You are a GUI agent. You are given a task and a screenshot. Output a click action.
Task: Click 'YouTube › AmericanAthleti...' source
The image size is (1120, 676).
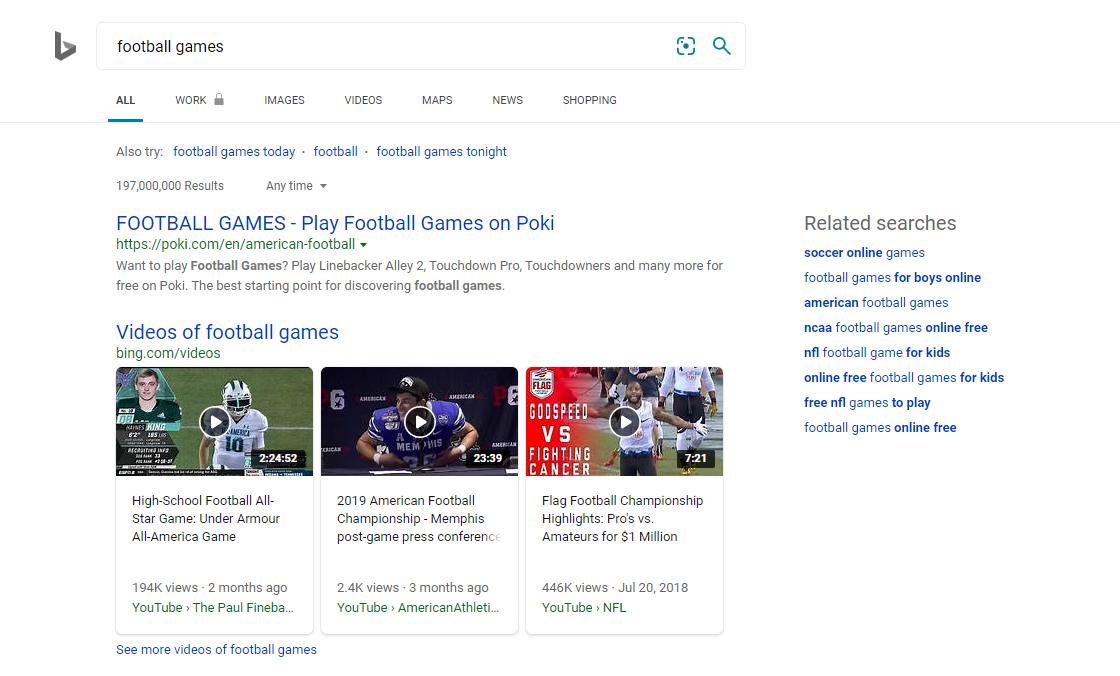pos(418,607)
